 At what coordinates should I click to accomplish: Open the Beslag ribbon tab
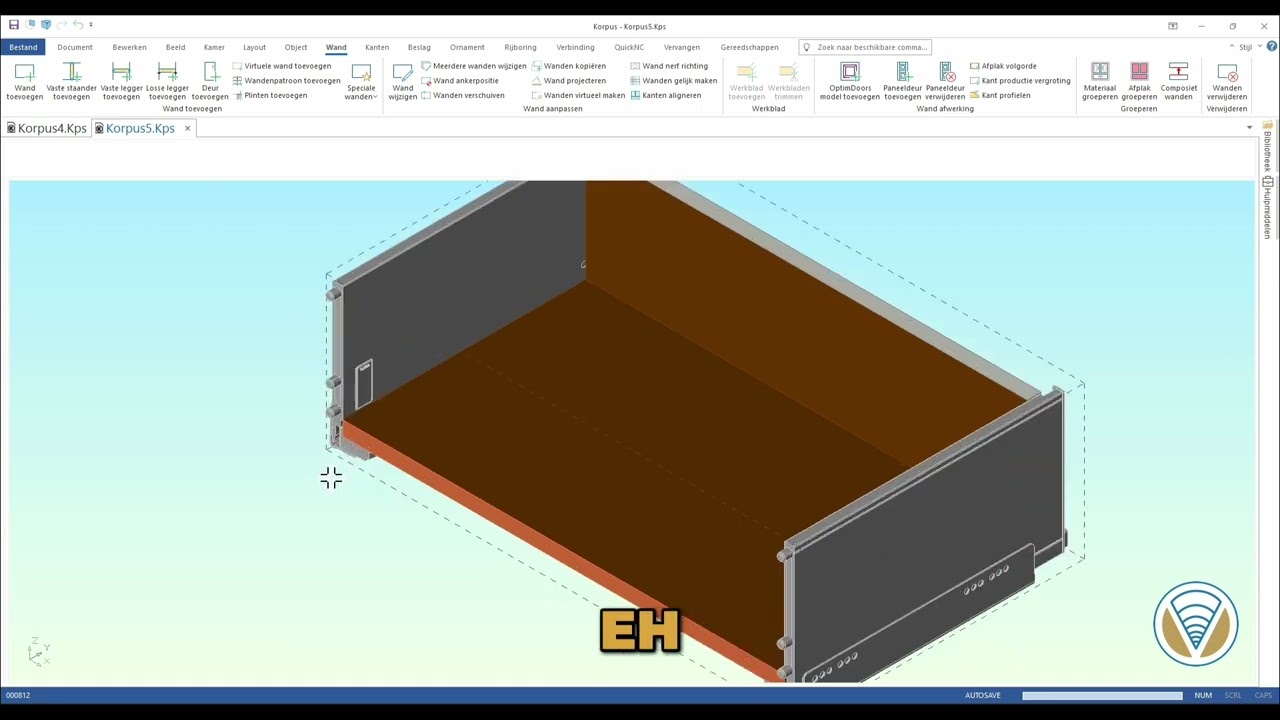pos(419,47)
